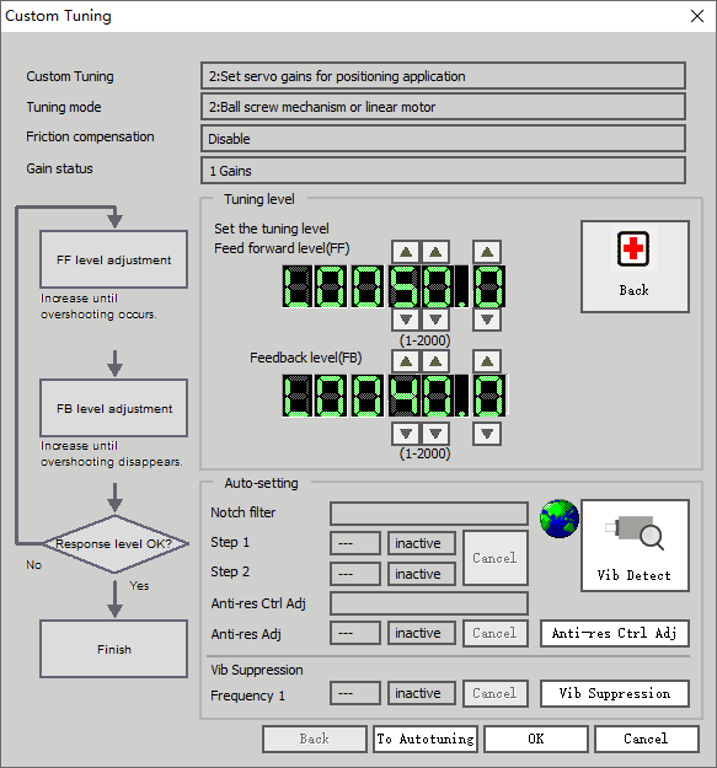
Task: Decrease FB level decimal digit
Action: click(487, 433)
